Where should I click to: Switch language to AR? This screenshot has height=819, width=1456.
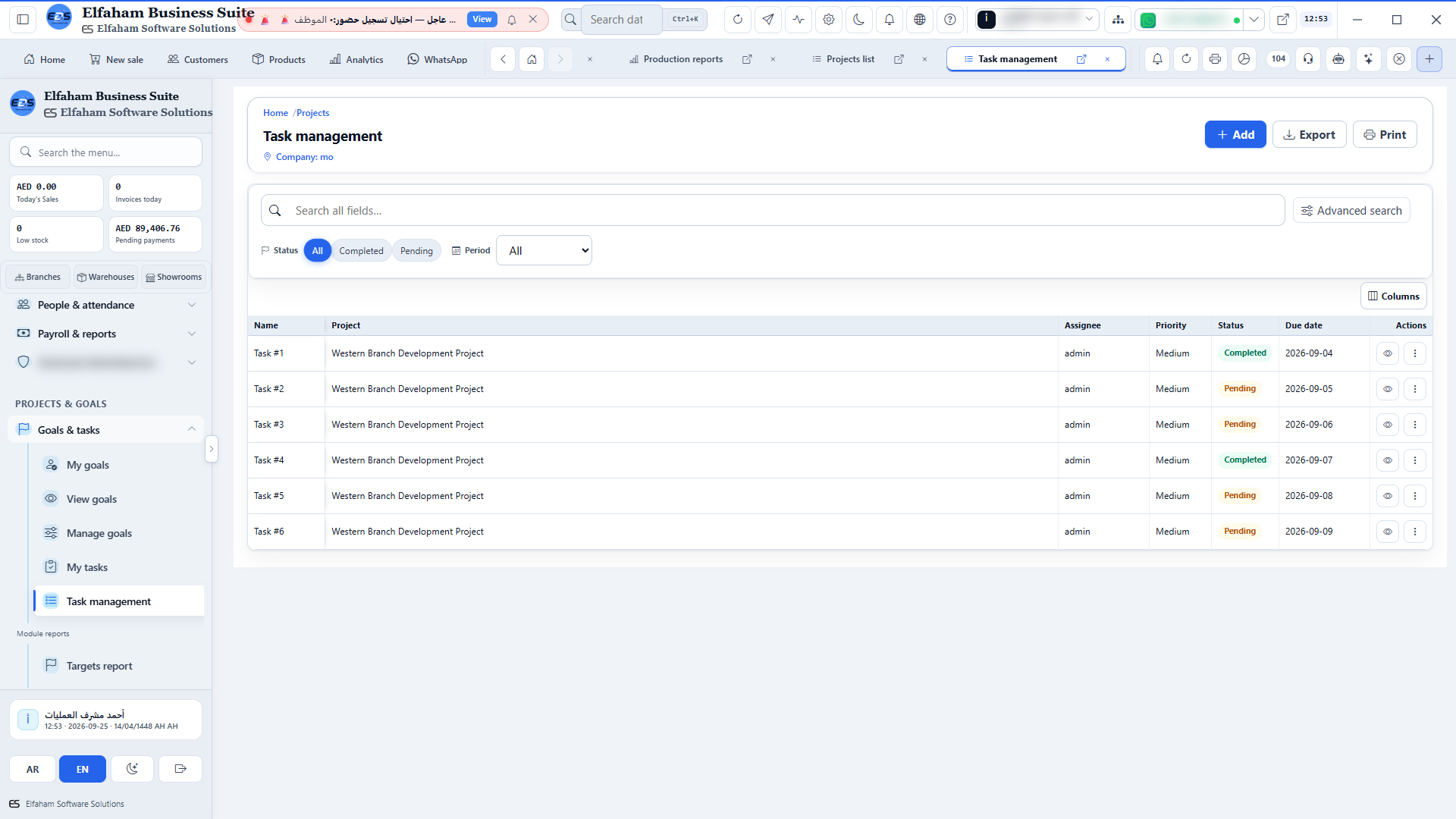click(33, 769)
